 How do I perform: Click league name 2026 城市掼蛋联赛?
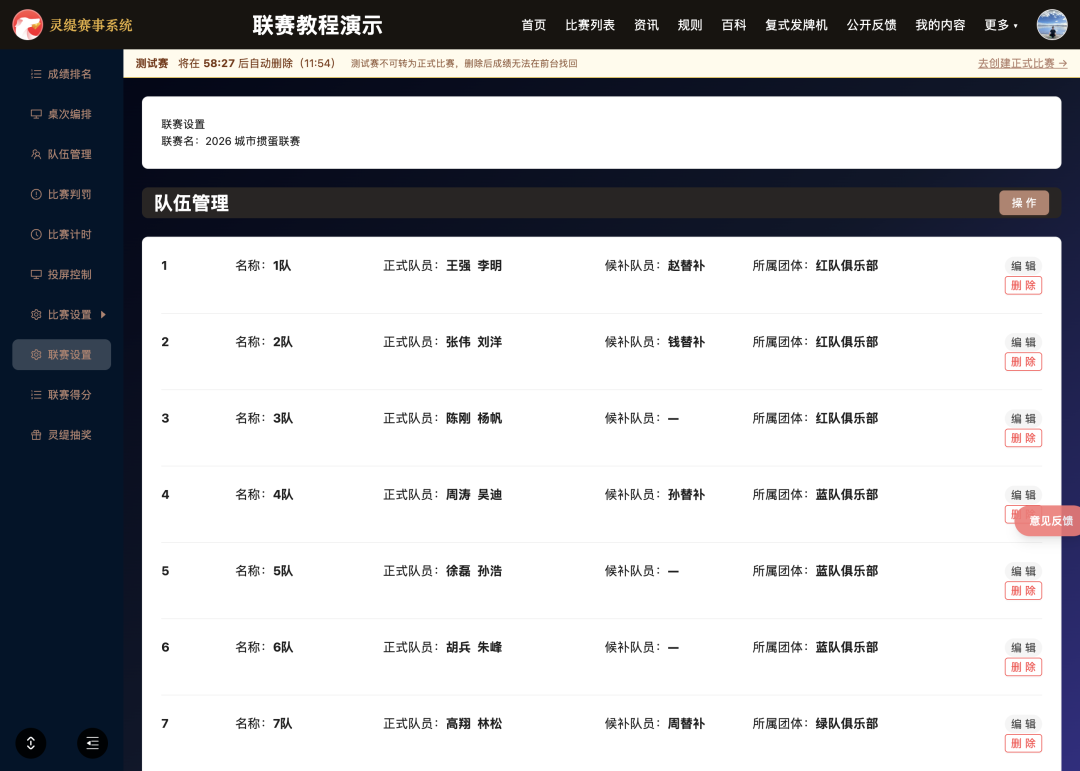pos(253,141)
